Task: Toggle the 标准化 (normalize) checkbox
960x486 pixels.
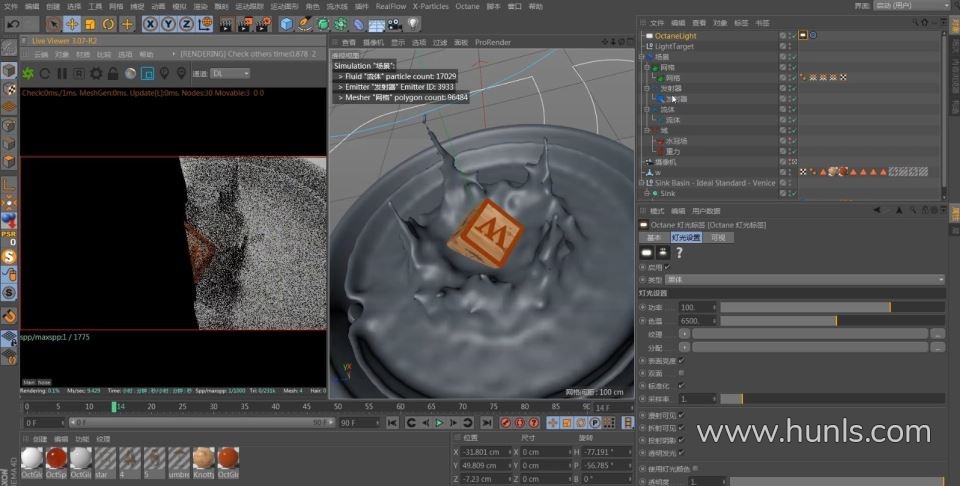Action: (x=681, y=385)
